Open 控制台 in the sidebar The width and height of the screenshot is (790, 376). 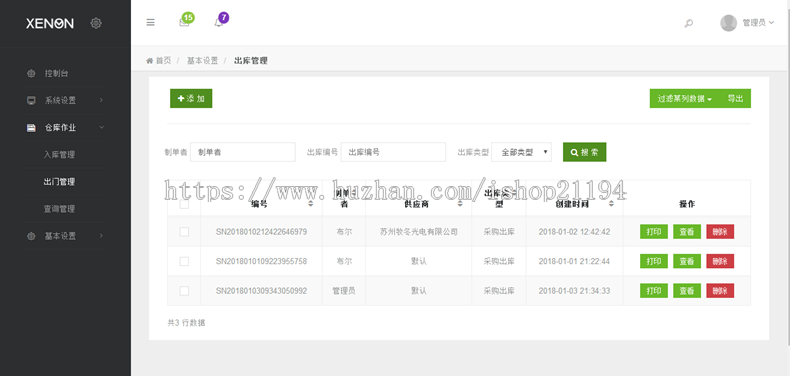click(56, 74)
